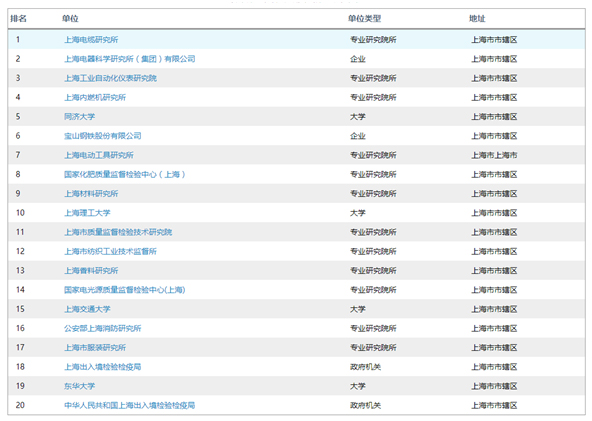Click the 上海市服装研究所 link
Screen dimensions: 592x421
(95, 348)
